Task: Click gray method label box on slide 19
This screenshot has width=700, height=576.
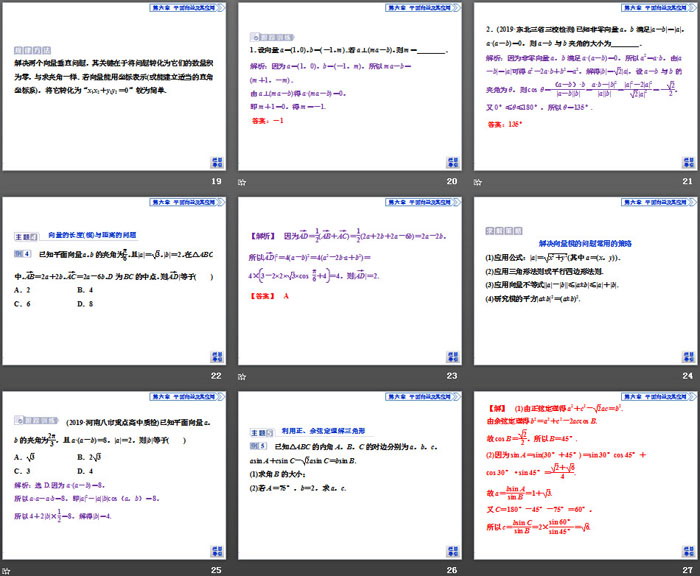Action: coord(32,50)
